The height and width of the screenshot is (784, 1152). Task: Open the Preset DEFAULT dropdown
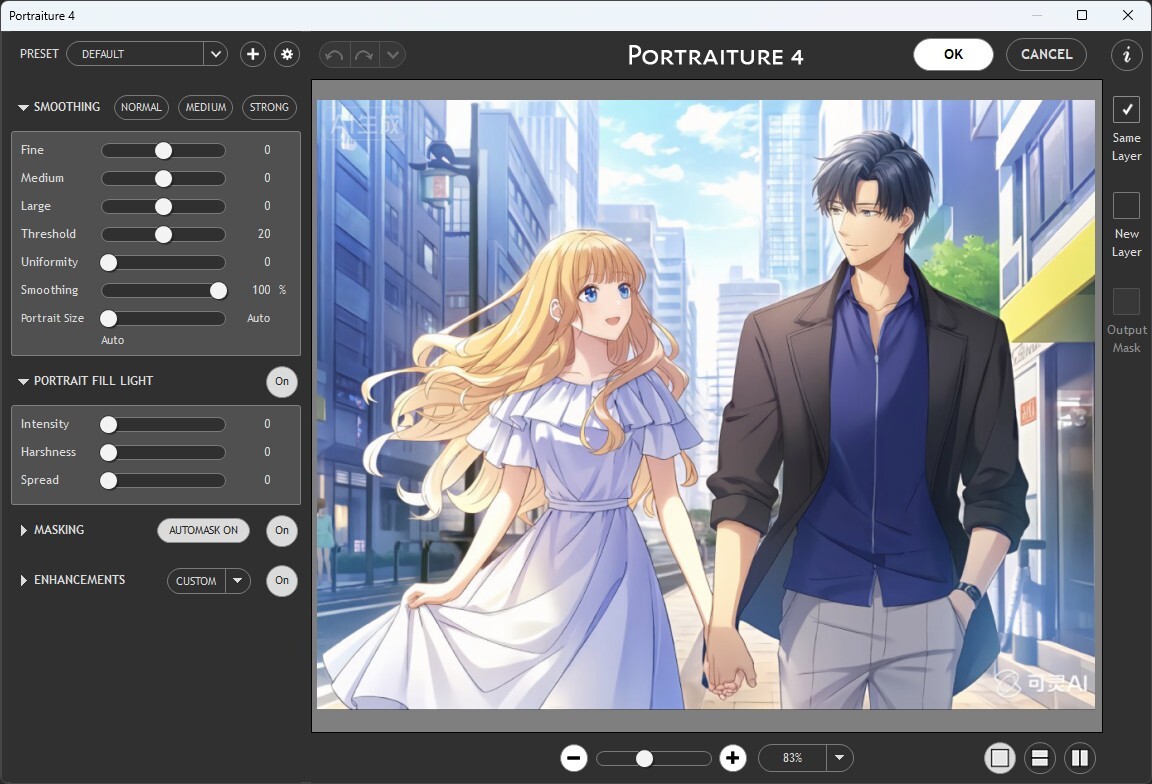pos(216,54)
